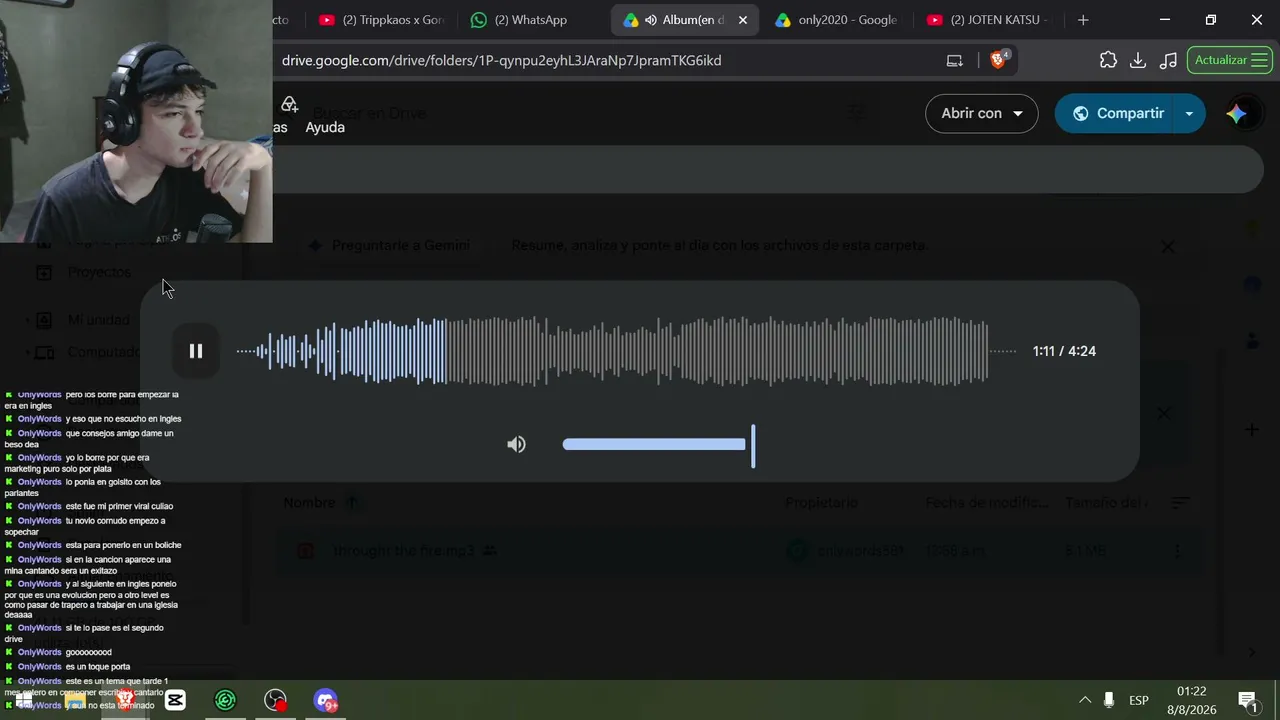Viewport: 1280px width, 720px height.
Task: Show hidden system tray icons
Action: pos(1084,700)
